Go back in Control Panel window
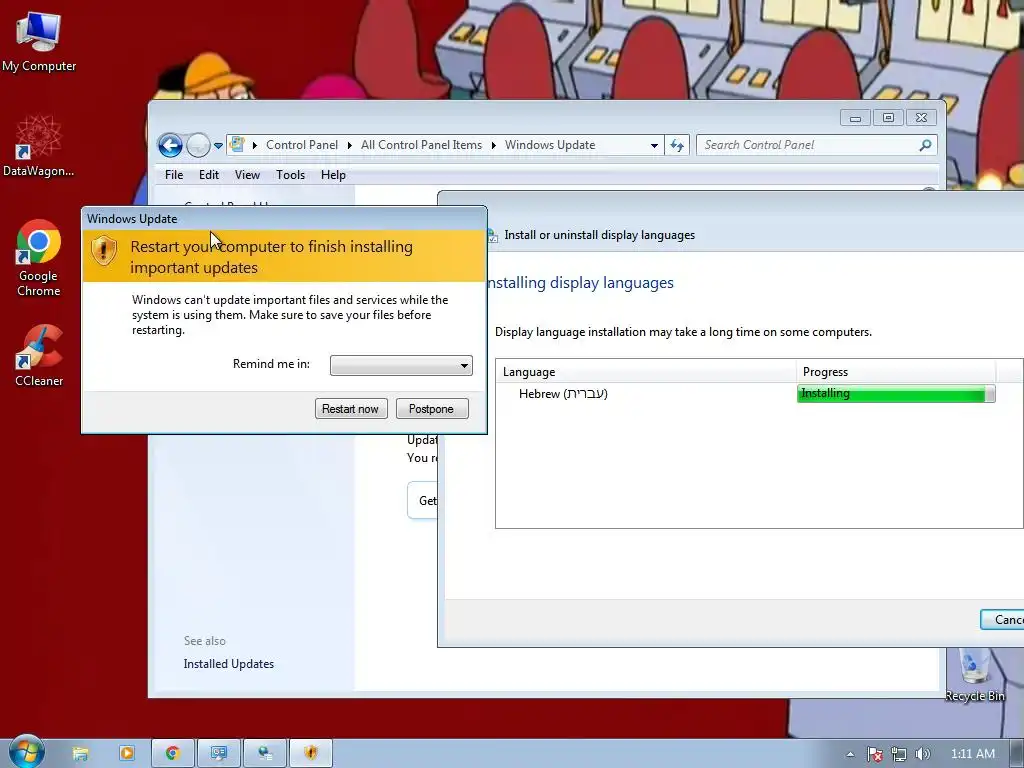Viewport: 1024px width, 768px height. (170, 145)
